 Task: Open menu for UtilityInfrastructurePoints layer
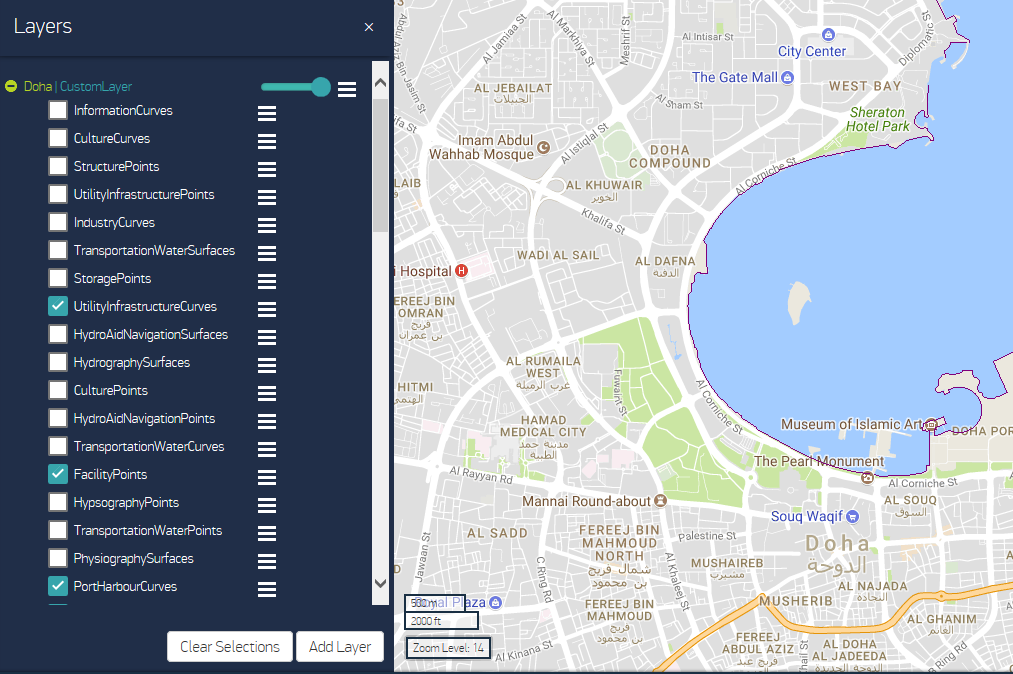(267, 197)
